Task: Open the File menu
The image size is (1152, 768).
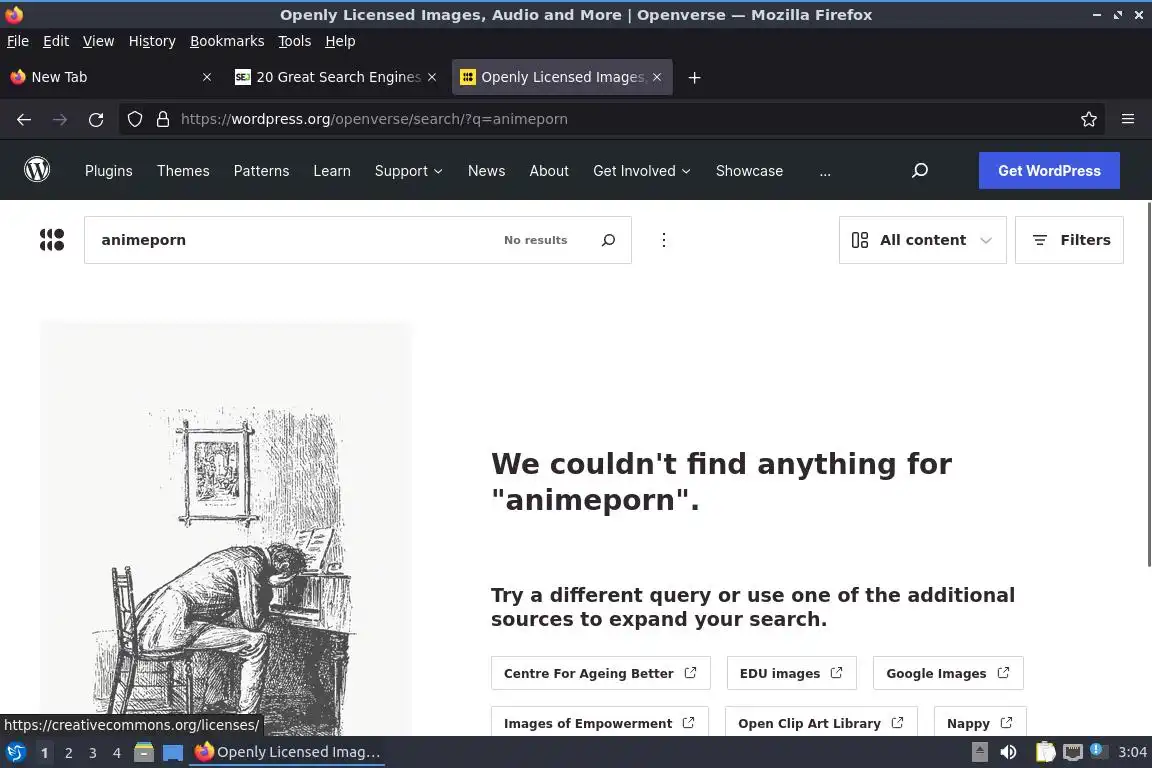Action: point(18,41)
